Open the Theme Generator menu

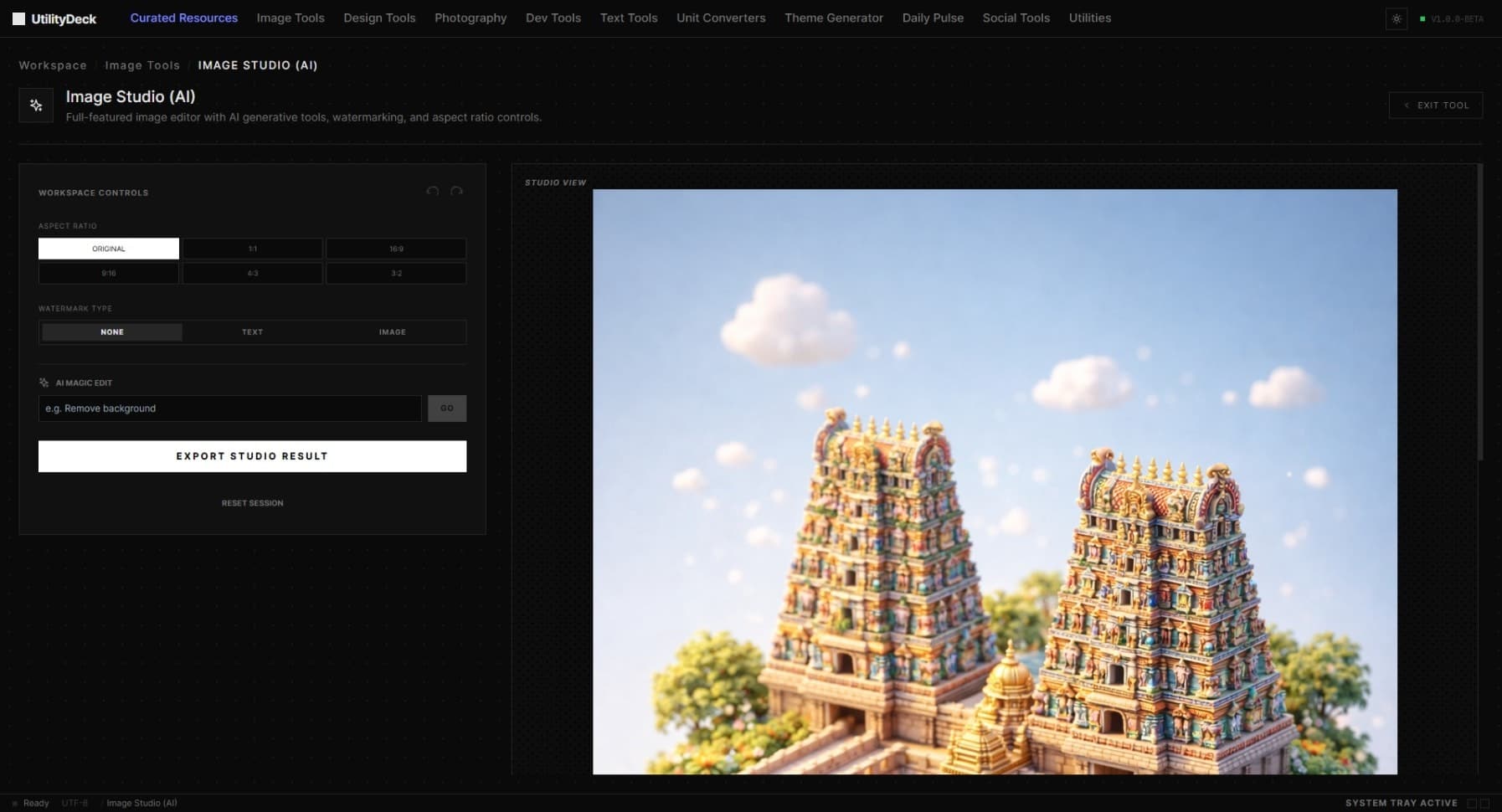834,18
